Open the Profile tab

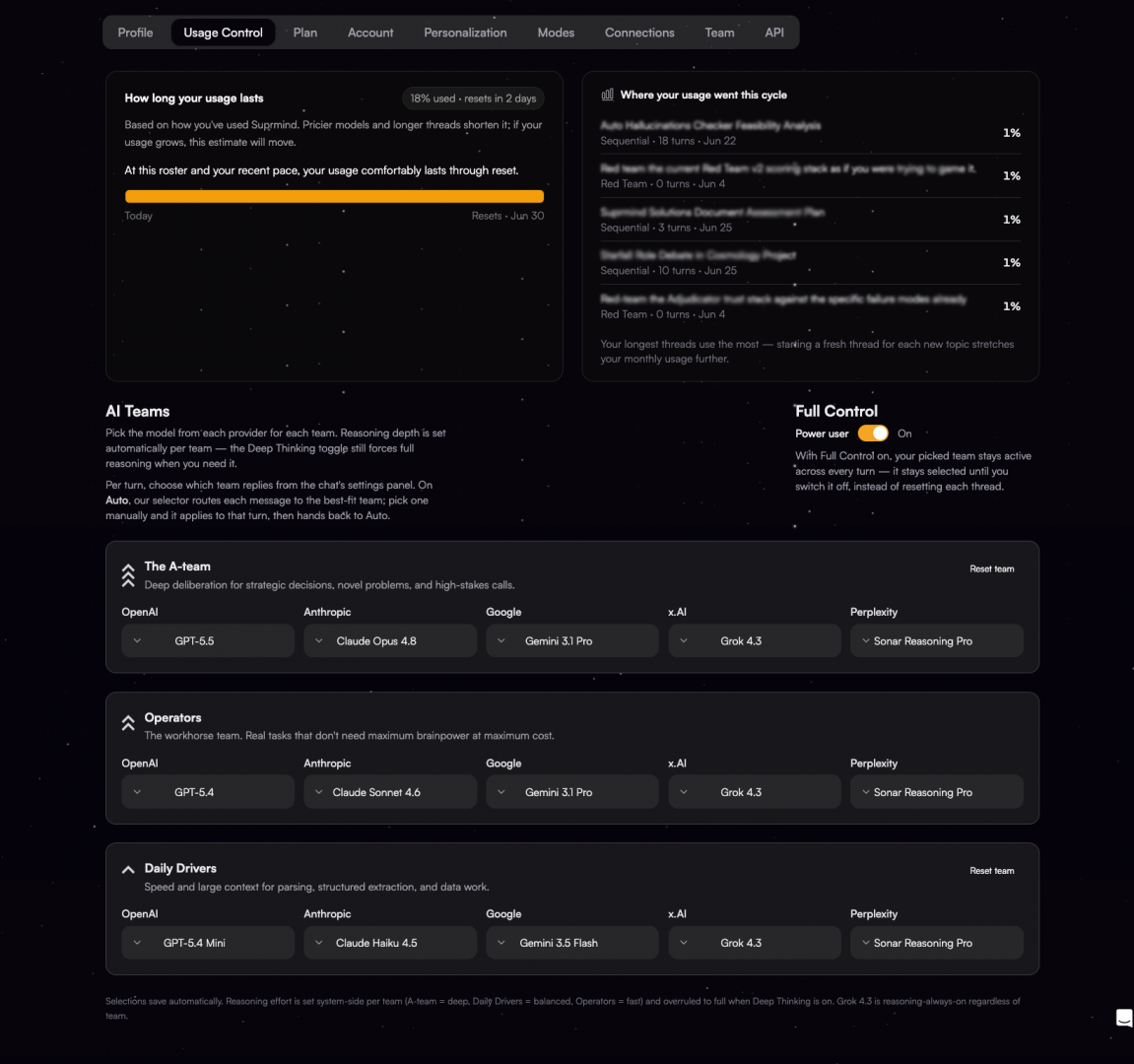tap(135, 33)
